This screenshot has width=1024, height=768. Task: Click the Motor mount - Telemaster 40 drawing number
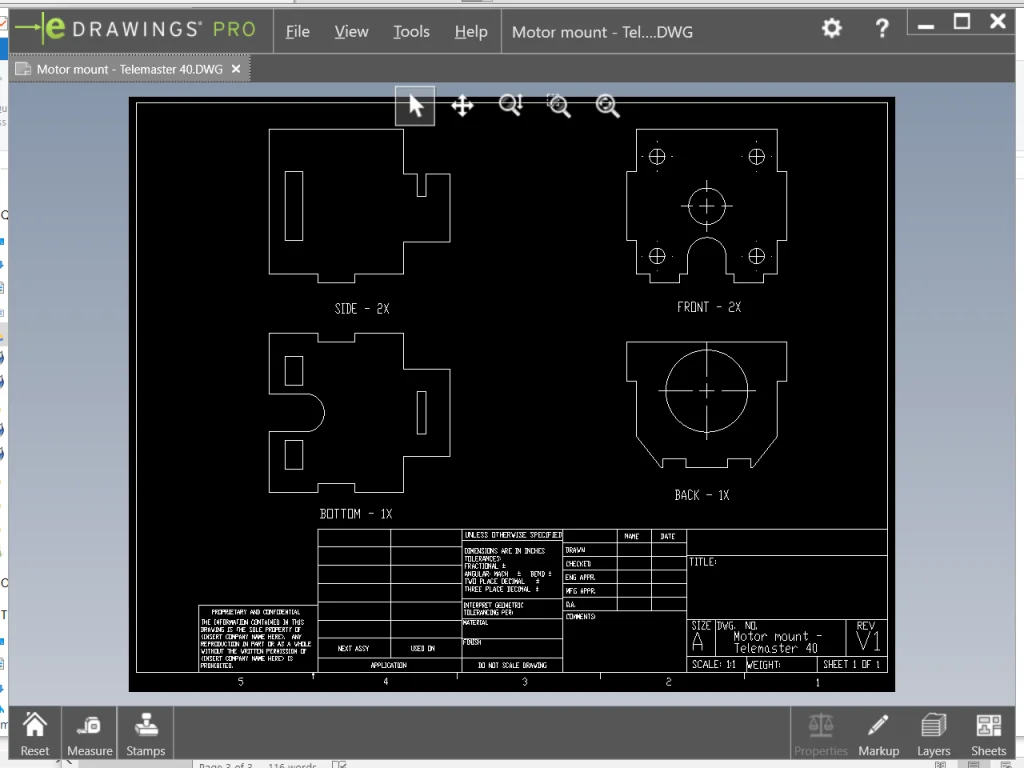776,642
